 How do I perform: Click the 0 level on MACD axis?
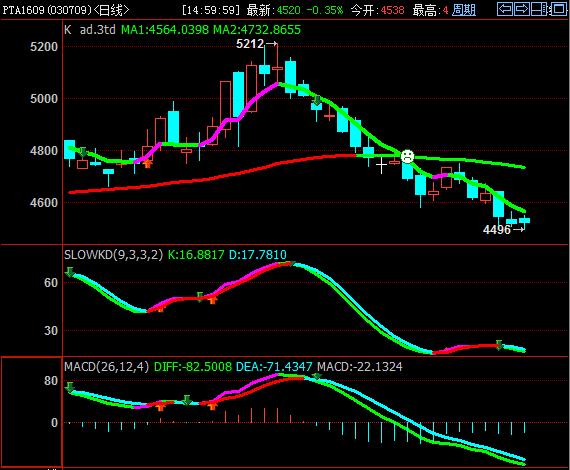(x=54, y=423)
